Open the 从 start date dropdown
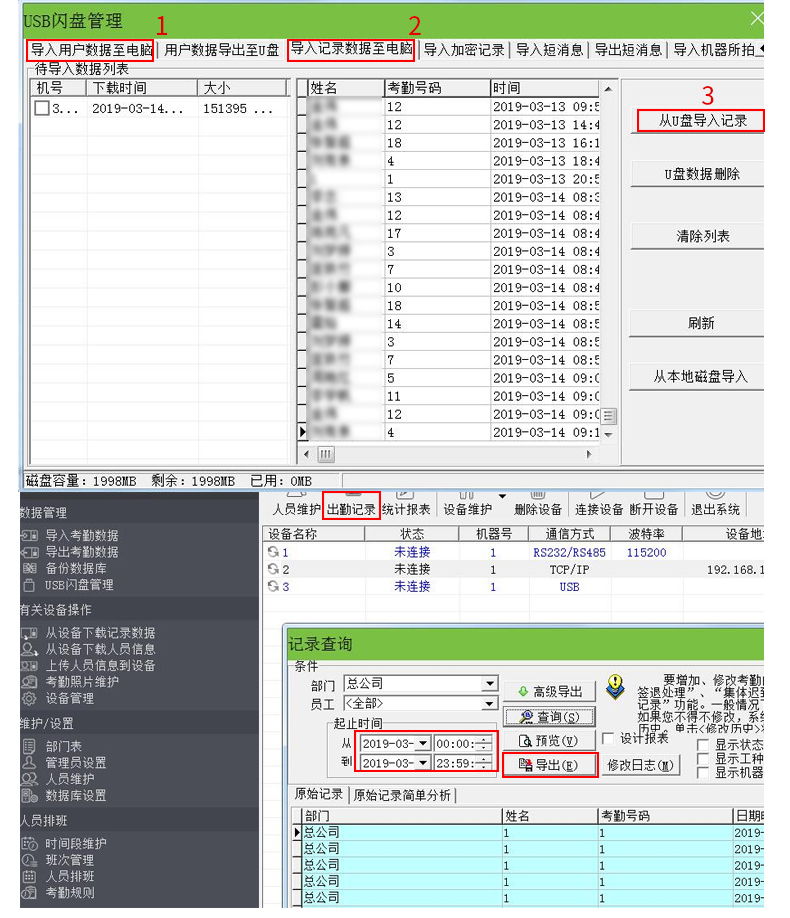 point(423,744)
